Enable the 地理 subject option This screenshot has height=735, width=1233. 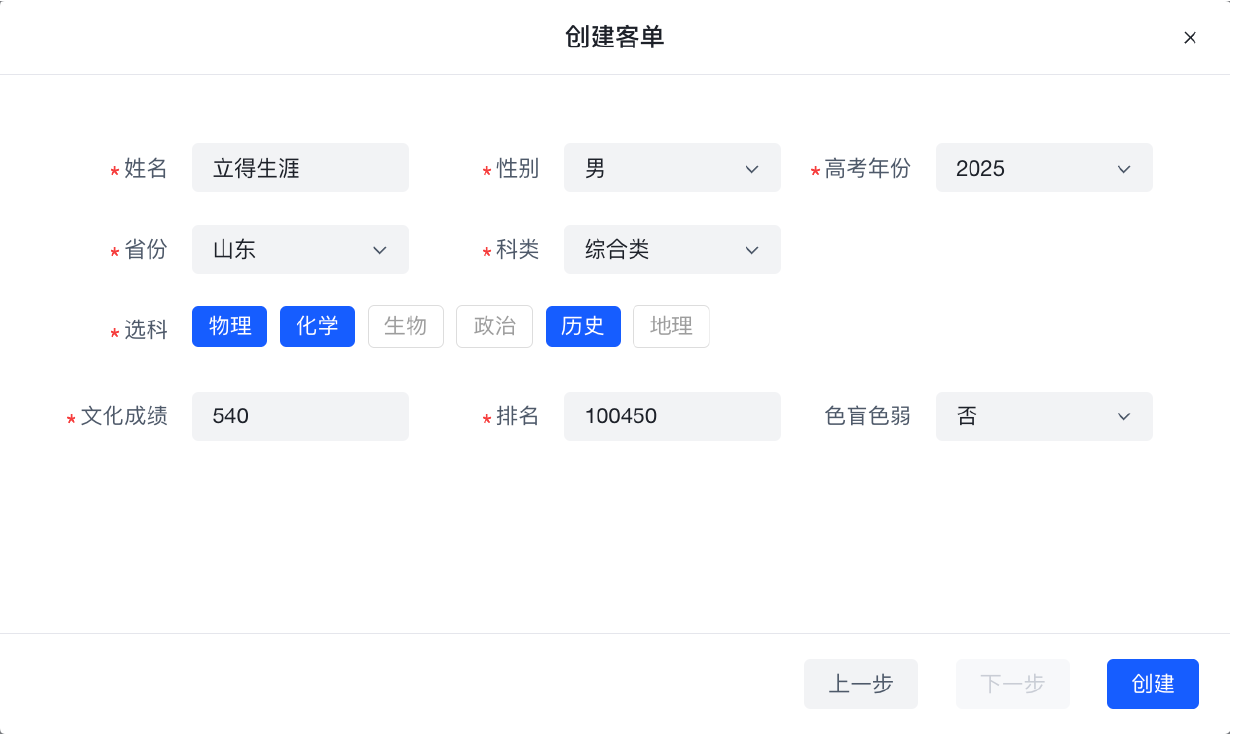tap(671, 326)
